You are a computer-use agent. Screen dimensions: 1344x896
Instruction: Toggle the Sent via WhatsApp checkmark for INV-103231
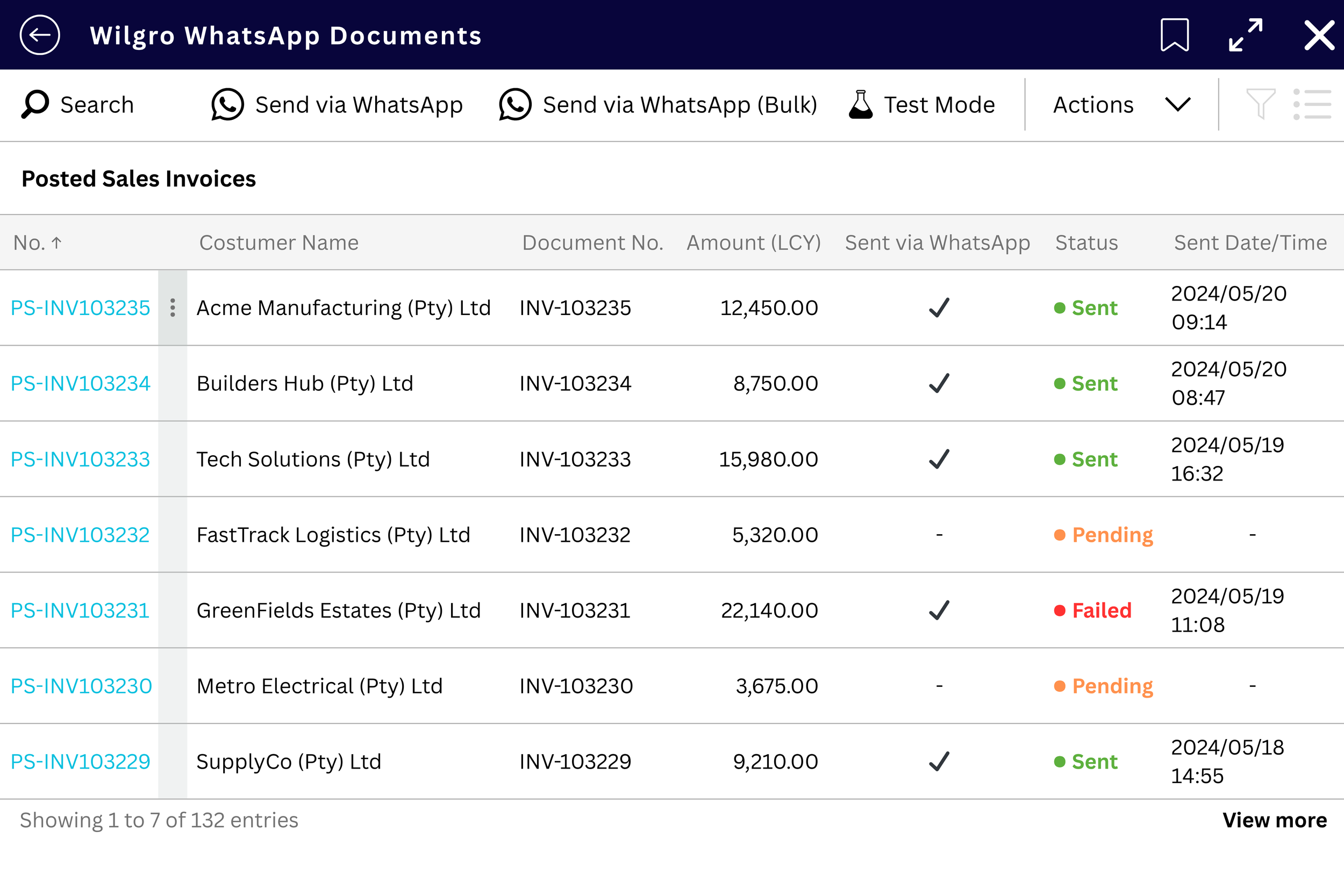click(939, 610)
